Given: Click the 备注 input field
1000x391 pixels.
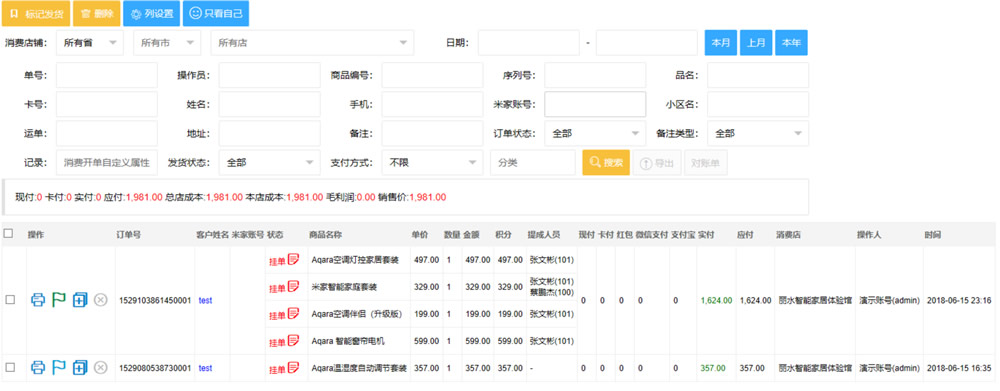Looking at the screenshot, I should [432, 133].
